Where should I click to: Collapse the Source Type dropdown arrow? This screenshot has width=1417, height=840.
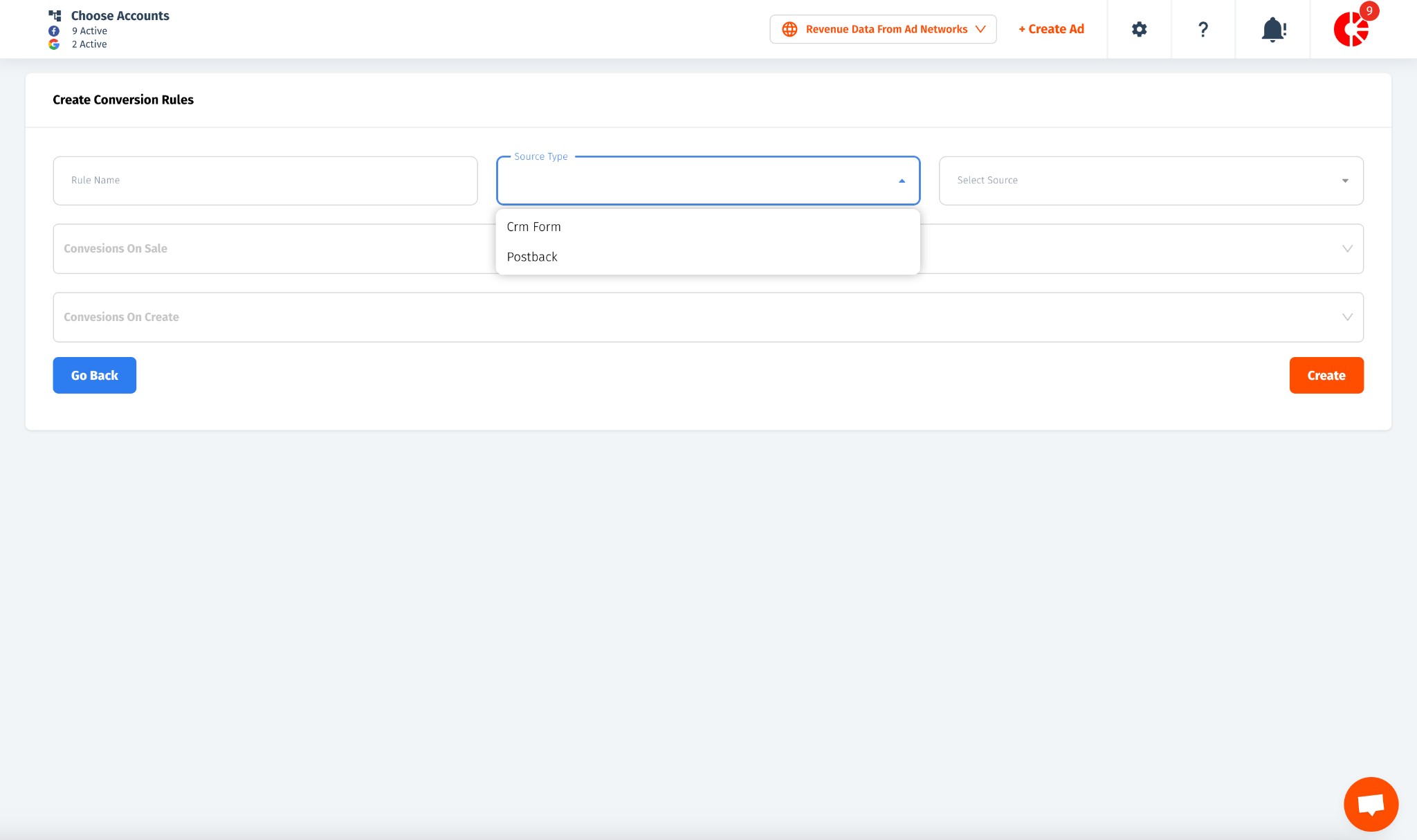pyautogui.click(x=902, y=181)
